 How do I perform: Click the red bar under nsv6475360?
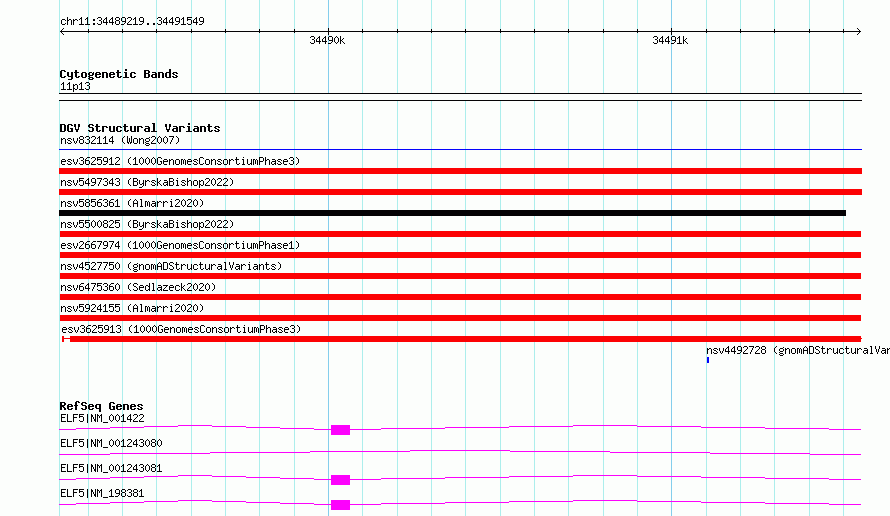[460, 297]
